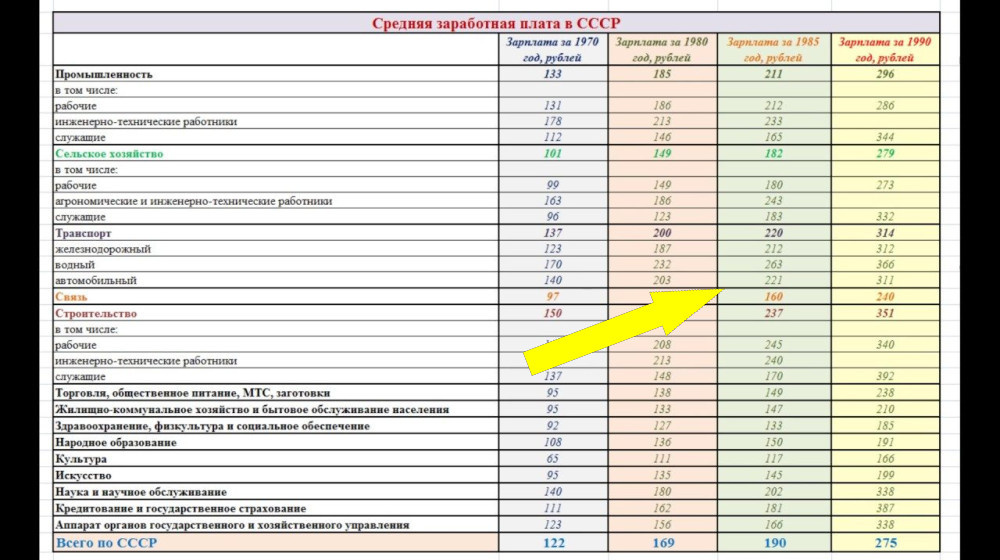The width and height of the screenshot is (1000, 560).
Task: Select Кредитование 1990 value 387
Action: (x=885, y=509)
